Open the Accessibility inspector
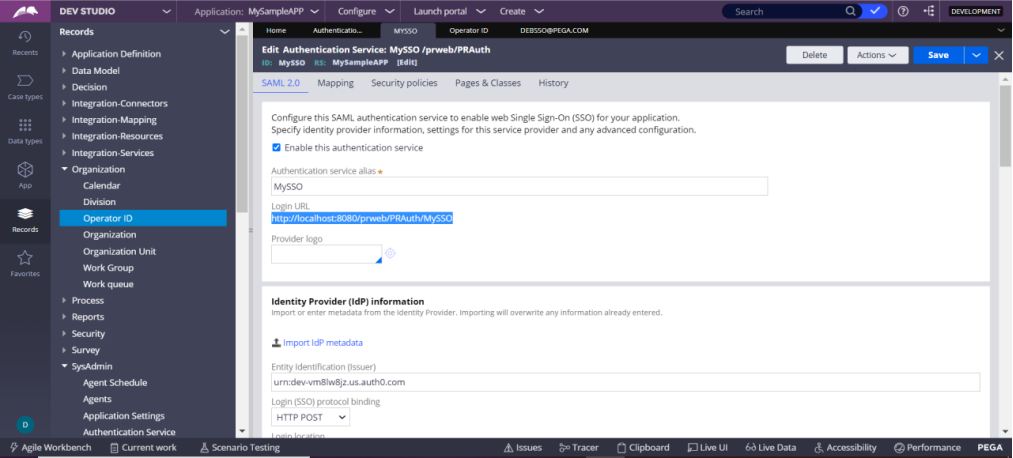Screen dimensions: 1013x458 845,447
